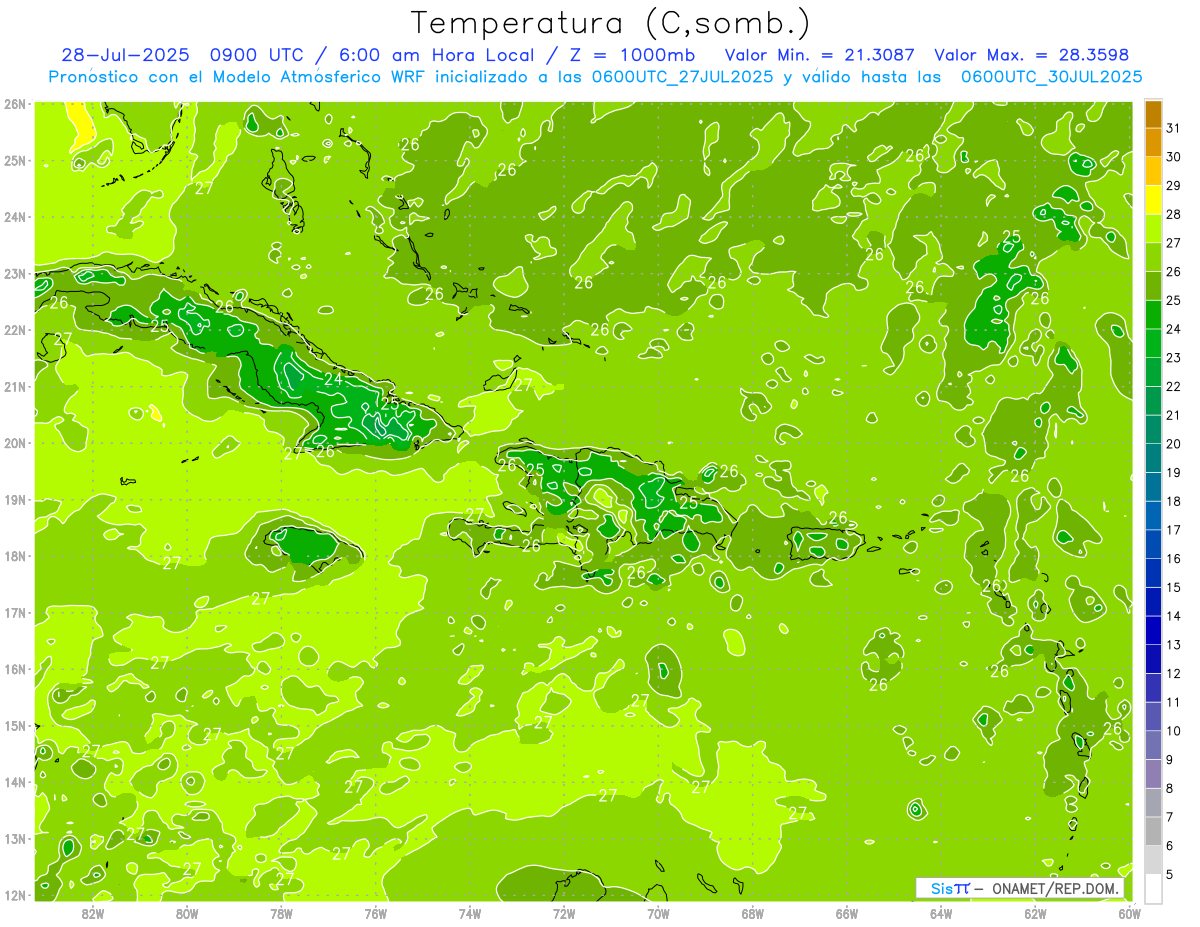Click the '22N' latitude axis label
Image resolution: width=1200 pixels, height=927 pixels.
(14, 330)
